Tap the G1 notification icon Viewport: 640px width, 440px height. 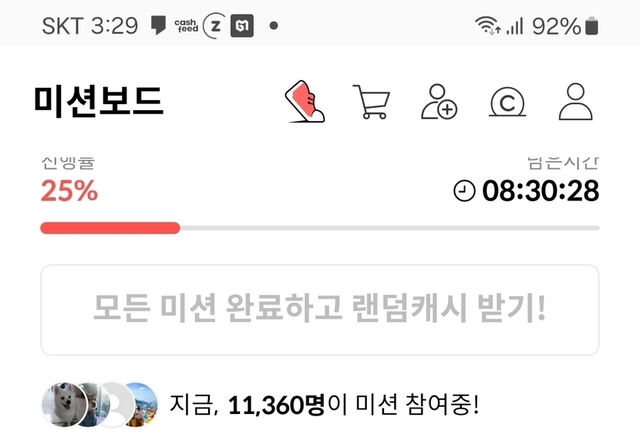(242, 26)
